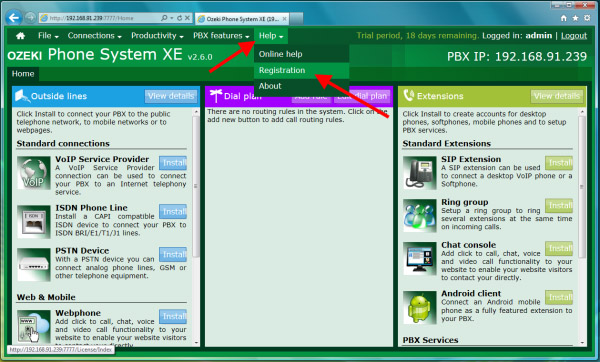Screen dimensions: 600x362
Task: Click the Outside lines panel scrollbar
Action: pos(196,186)
